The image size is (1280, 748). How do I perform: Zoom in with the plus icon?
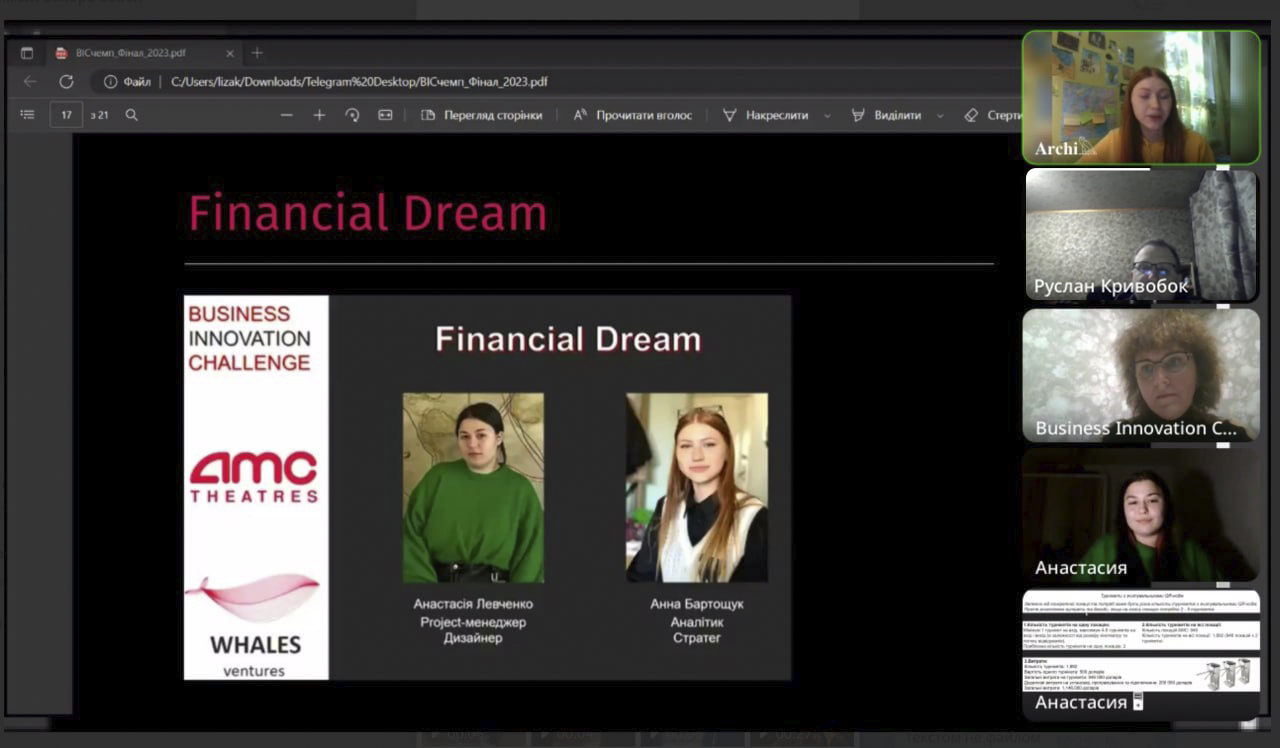click(319, 115)
